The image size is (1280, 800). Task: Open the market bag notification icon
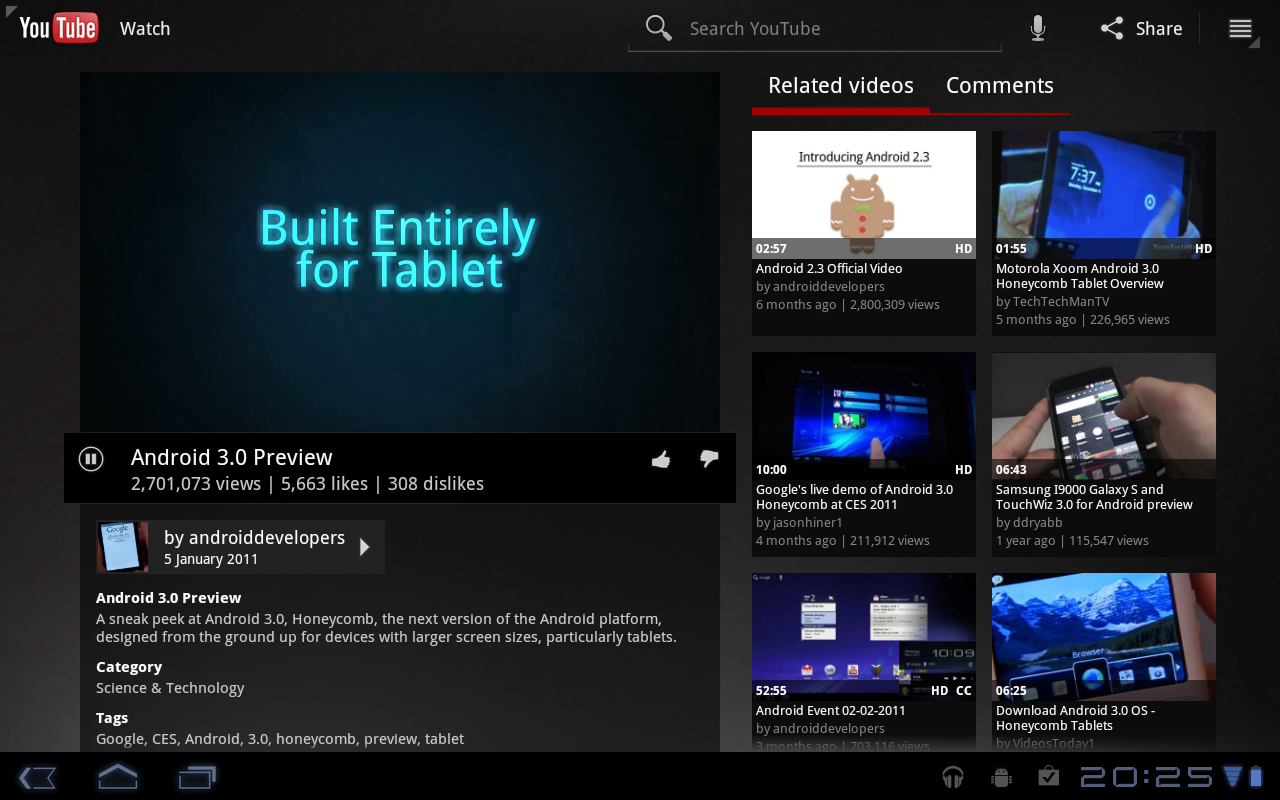coord(1049,777)
